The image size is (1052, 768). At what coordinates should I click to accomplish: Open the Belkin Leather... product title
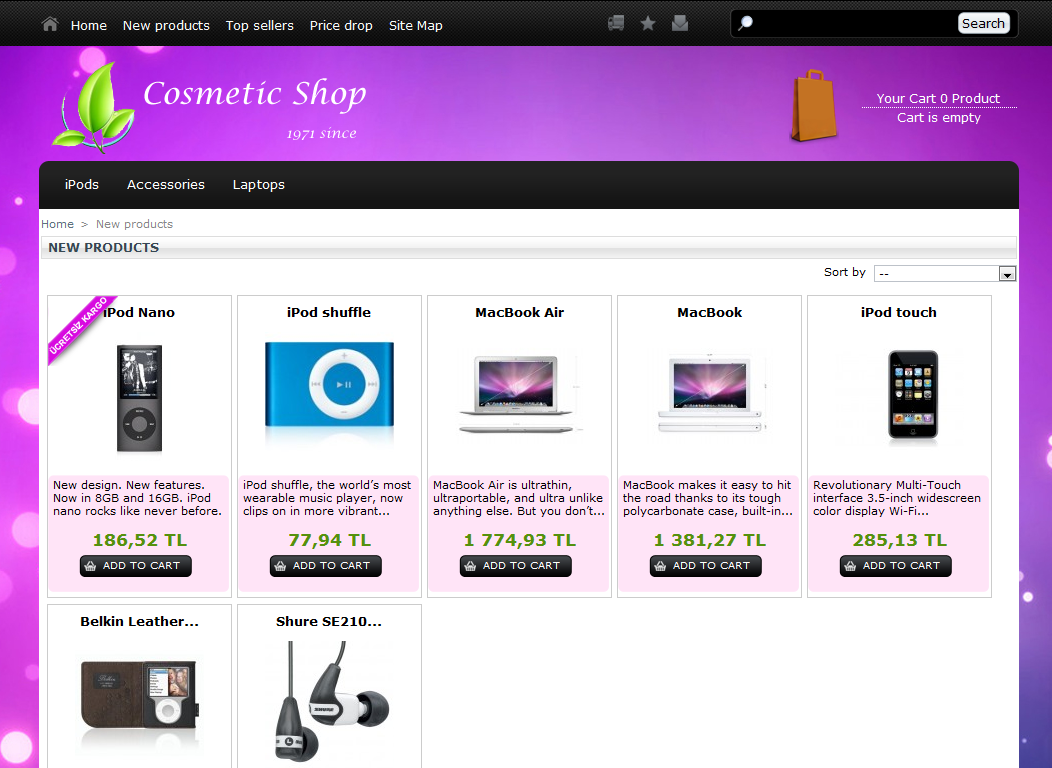click(x=139, y=622)
